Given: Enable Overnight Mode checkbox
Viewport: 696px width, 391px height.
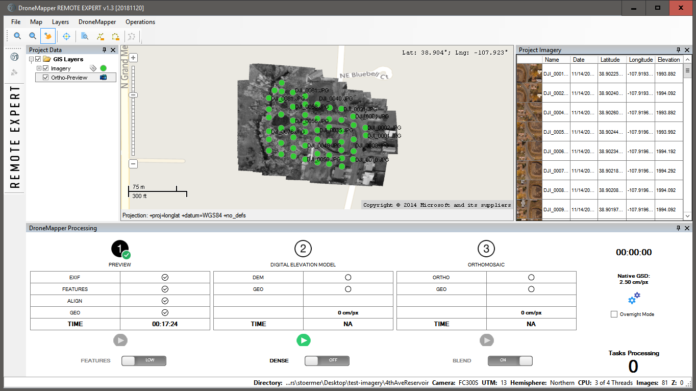Looking at the screenshot, I should [x=614, y=314].
